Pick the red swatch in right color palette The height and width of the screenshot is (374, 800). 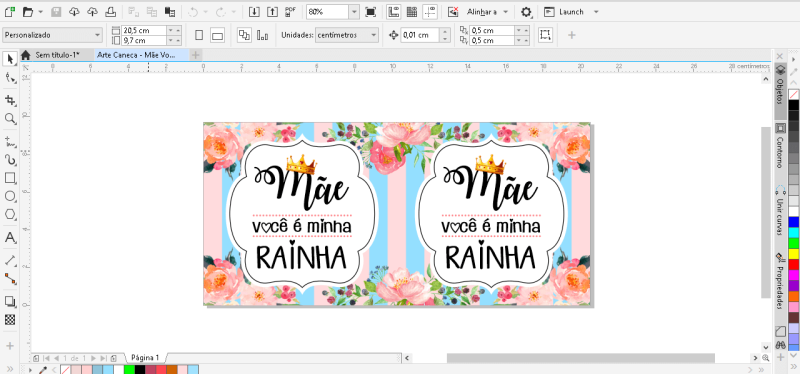(x=793, y=264)
